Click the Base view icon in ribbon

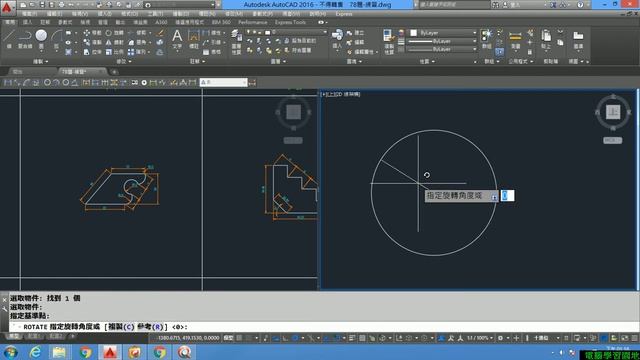coord(578,40)
